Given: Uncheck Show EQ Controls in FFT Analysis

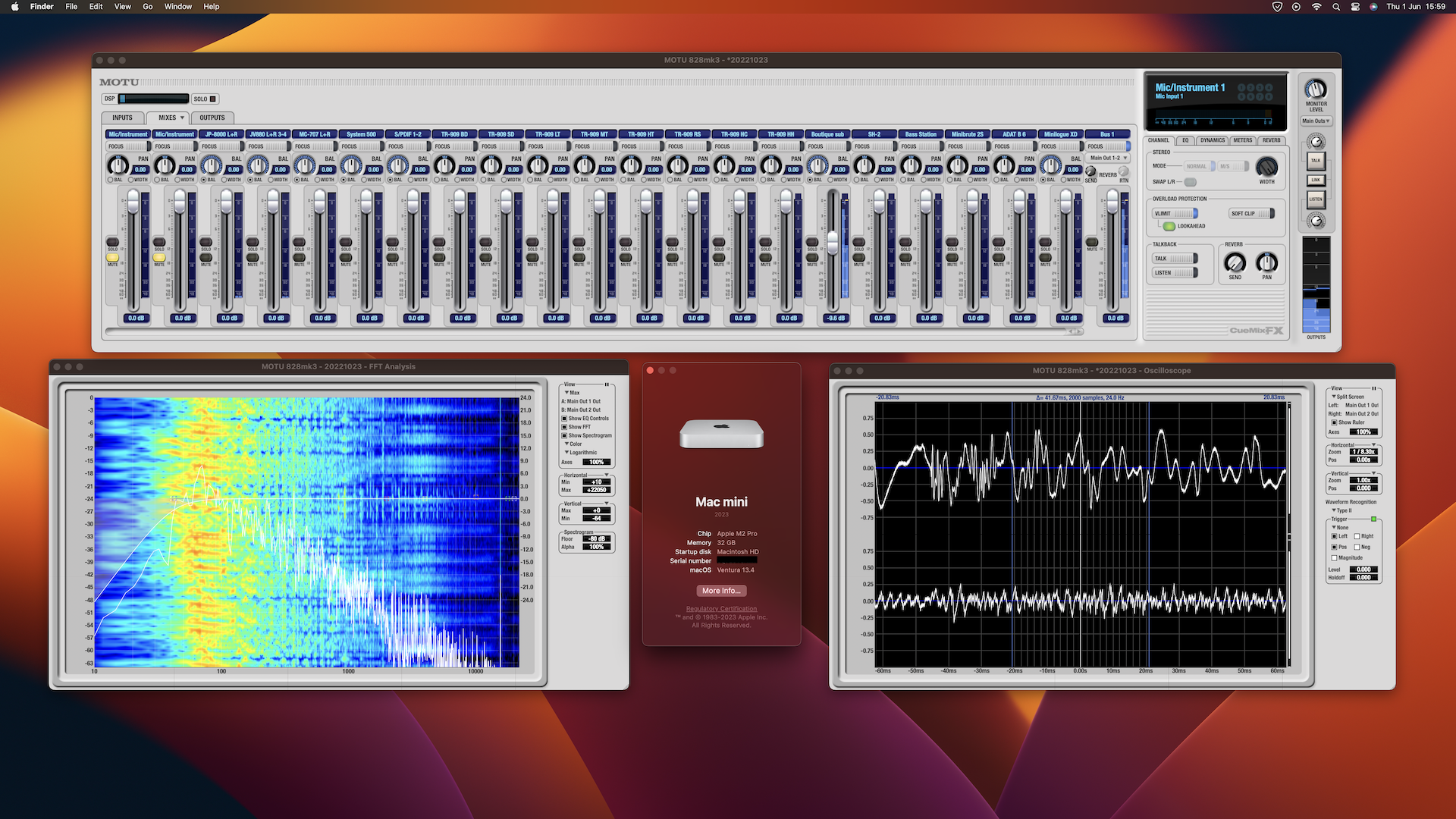Looking at the screenshot, I should (x=564, y=419).
